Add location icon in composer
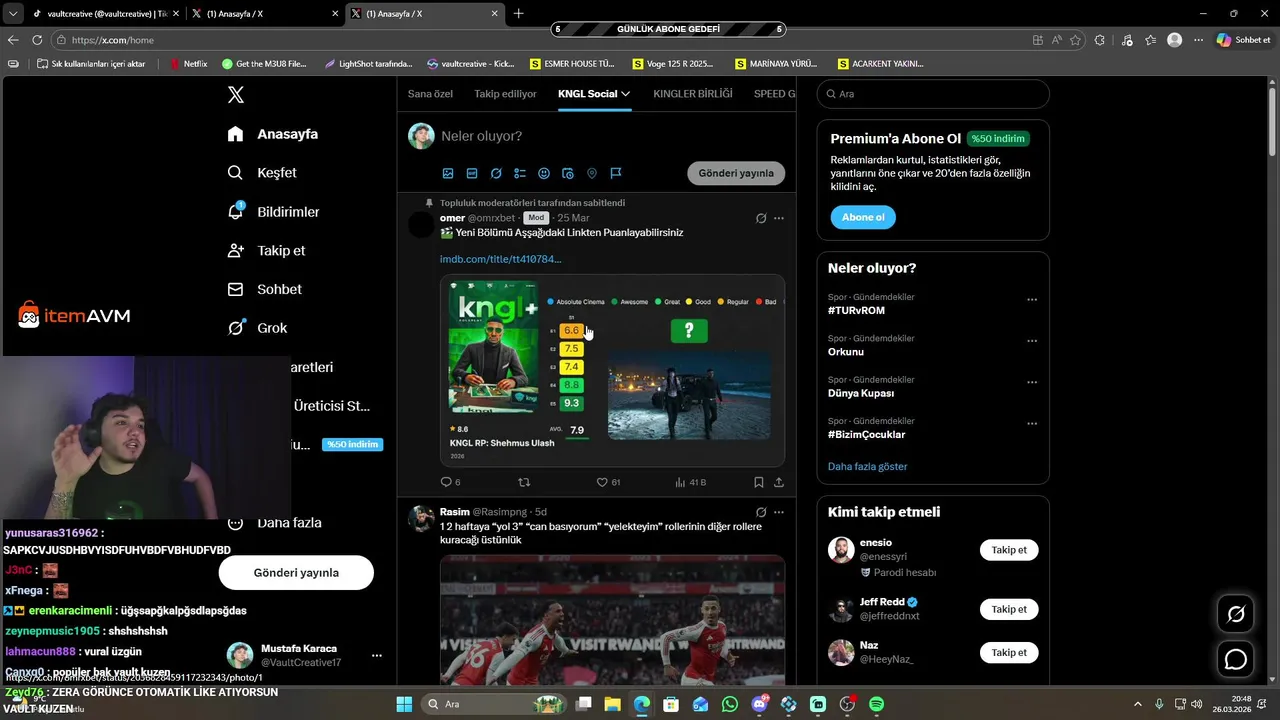Viewport: 1280px width, 720px height. 592,173
